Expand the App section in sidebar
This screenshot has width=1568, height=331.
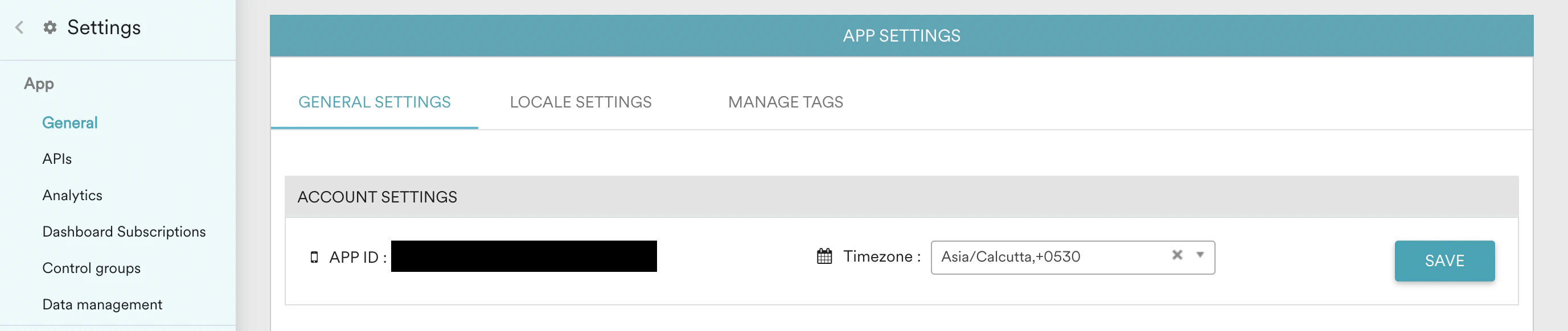[38, 84]
